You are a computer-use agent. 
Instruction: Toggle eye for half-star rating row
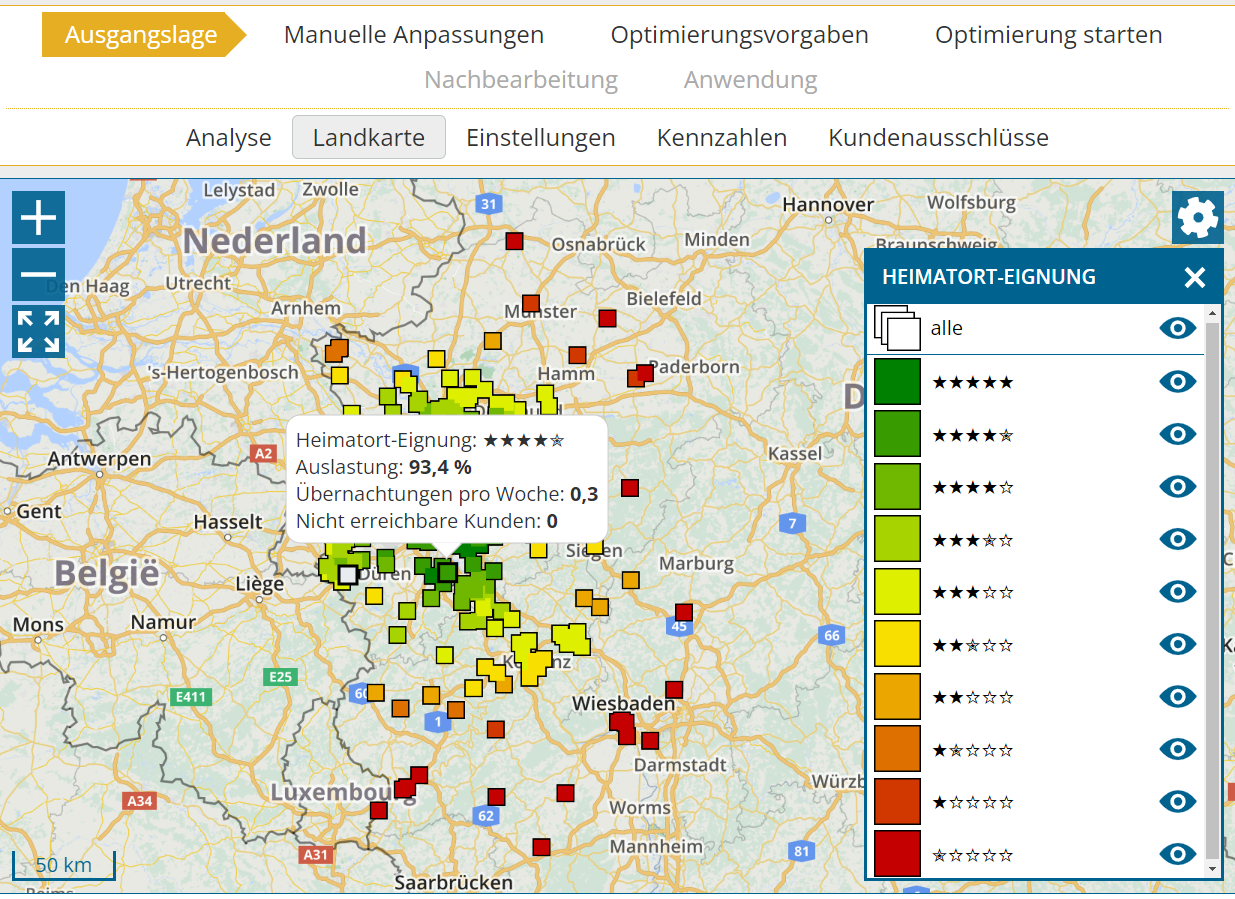coord(1178,854)
